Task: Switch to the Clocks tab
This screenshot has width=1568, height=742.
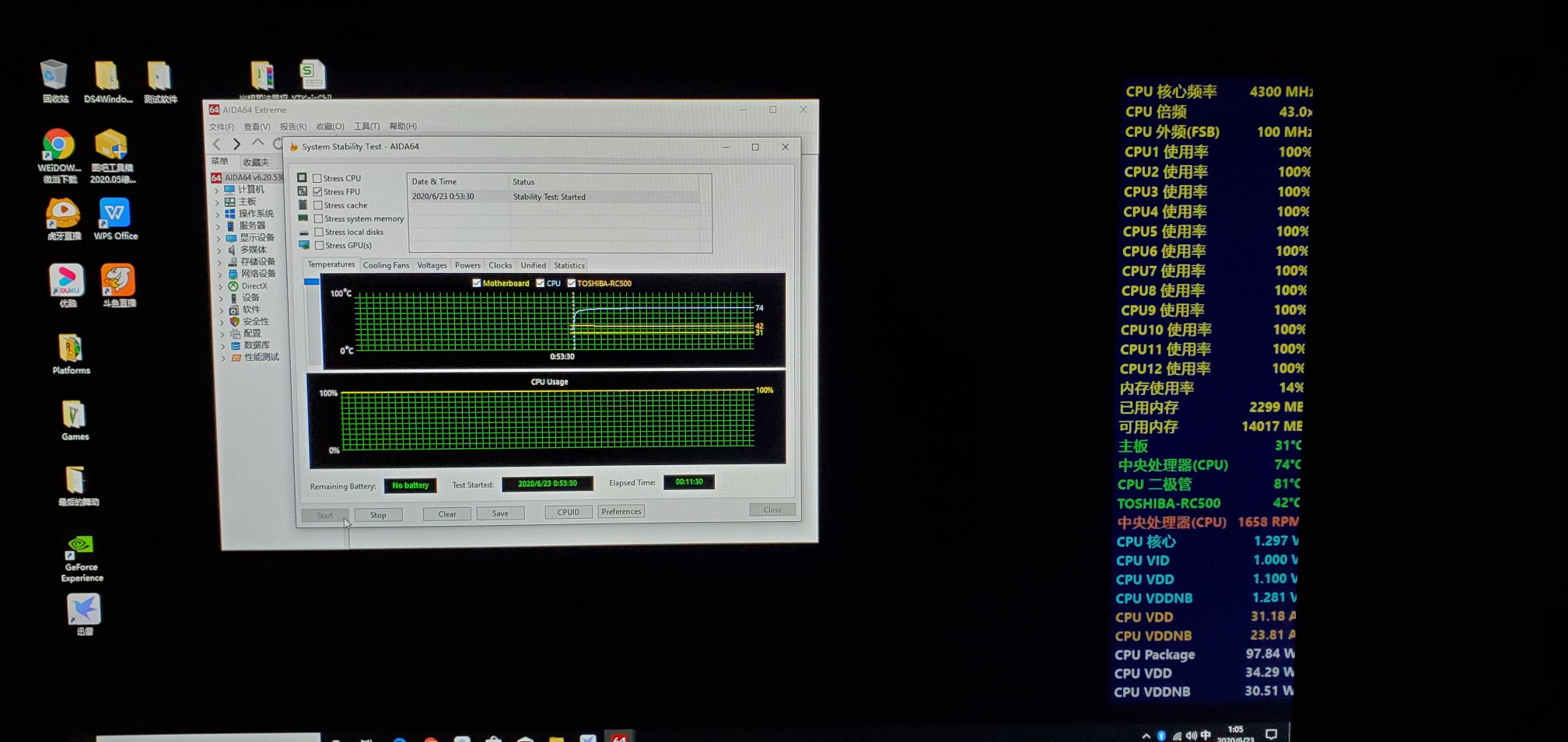Action: point(500,265)
